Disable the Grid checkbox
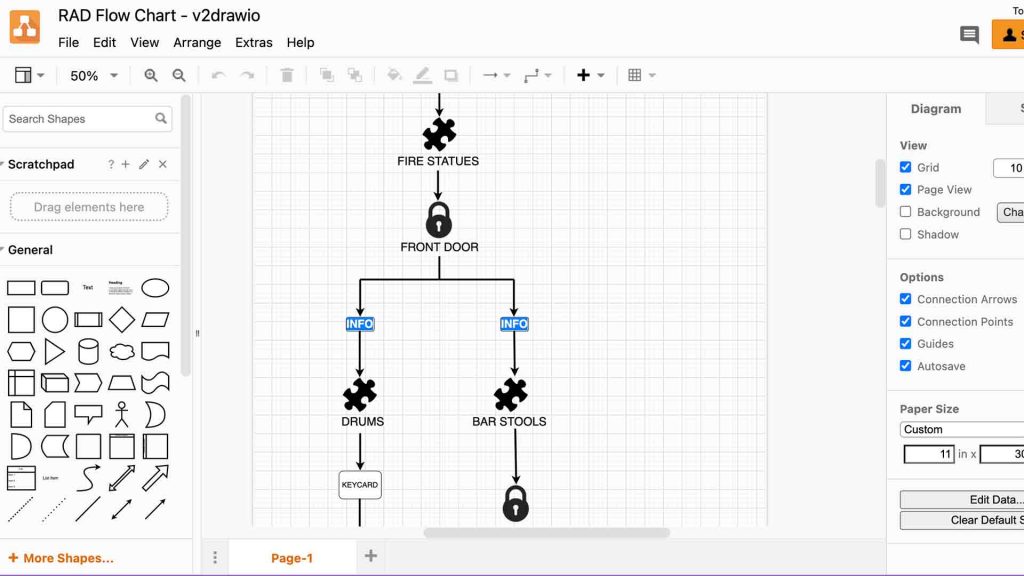 coord(905,167)
